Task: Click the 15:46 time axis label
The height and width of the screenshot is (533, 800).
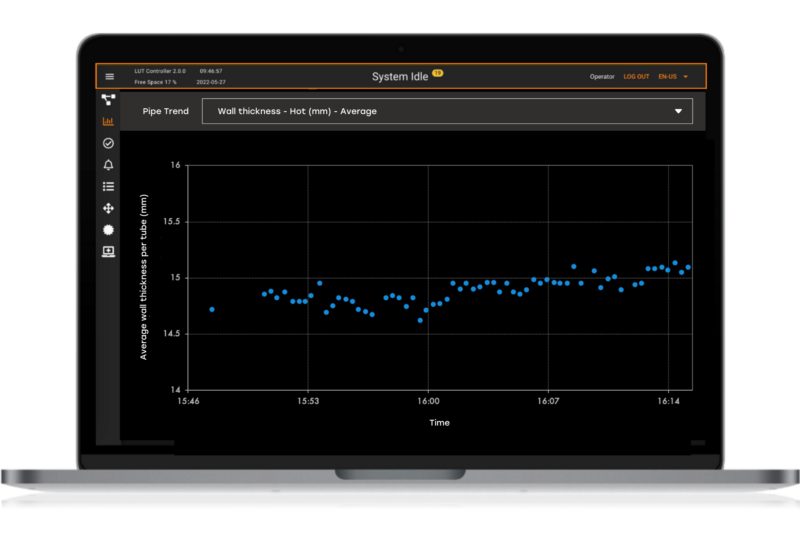Action: pyautogui.click(x=188, y=401)
